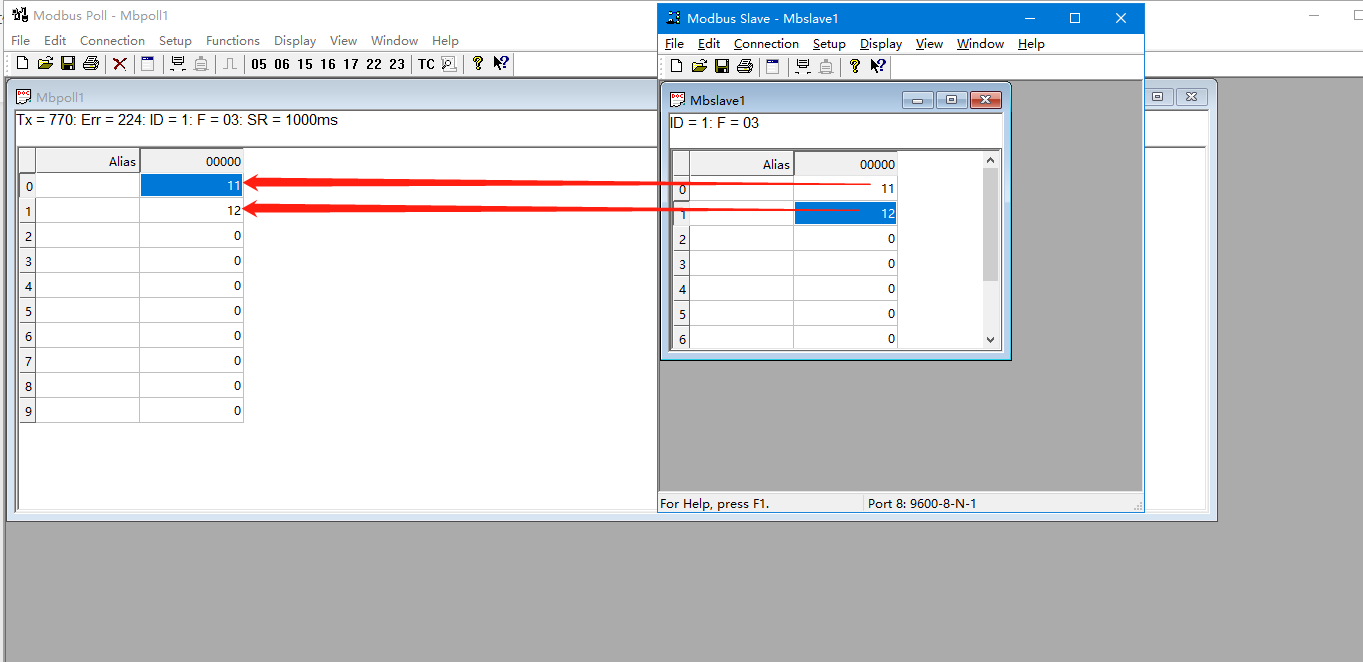Click Connect icon in Modbus Slave toolbar
Screen dimensions: 1363x662
802,67
